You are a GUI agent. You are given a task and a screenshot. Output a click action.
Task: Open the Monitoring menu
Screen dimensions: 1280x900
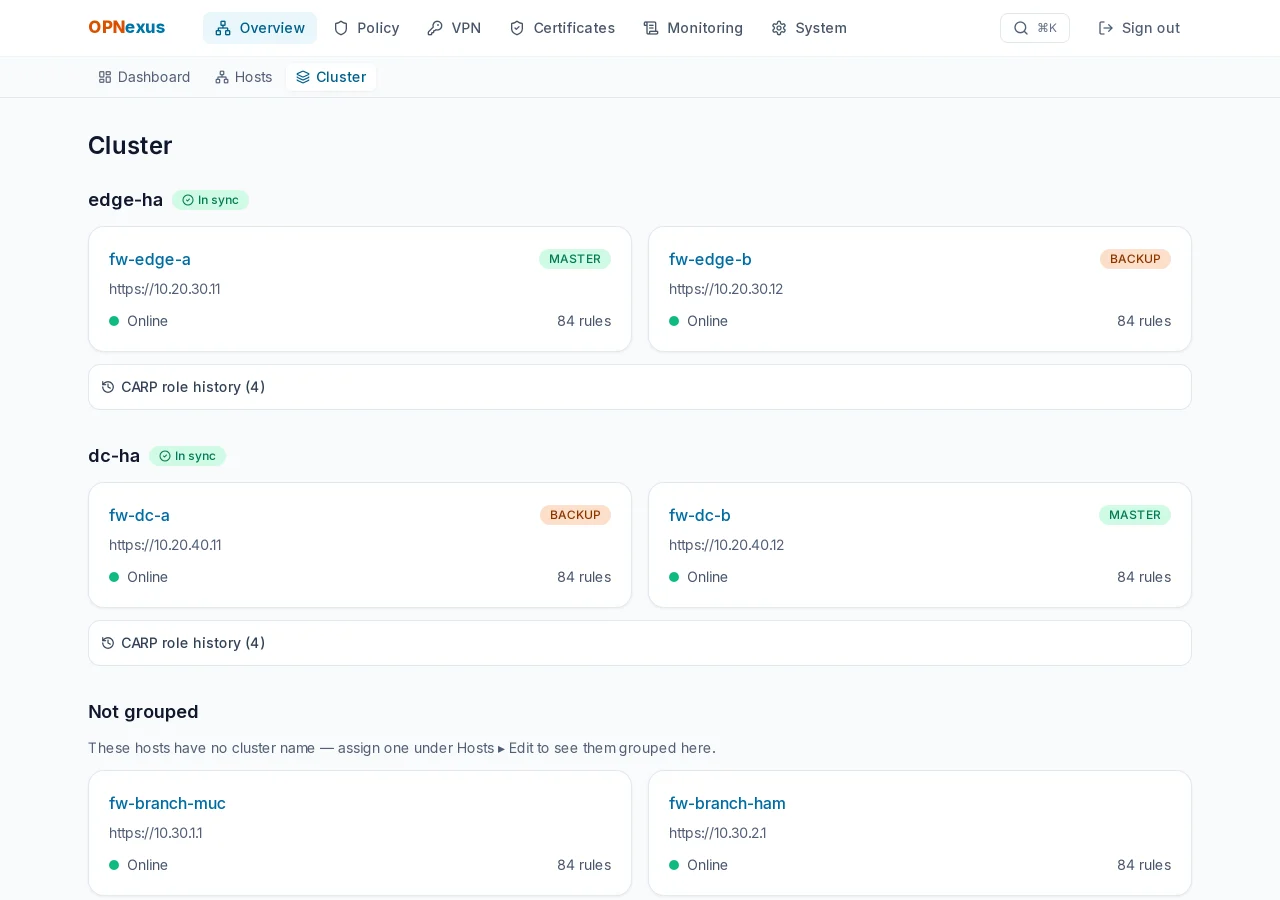[x=693, y=28]
